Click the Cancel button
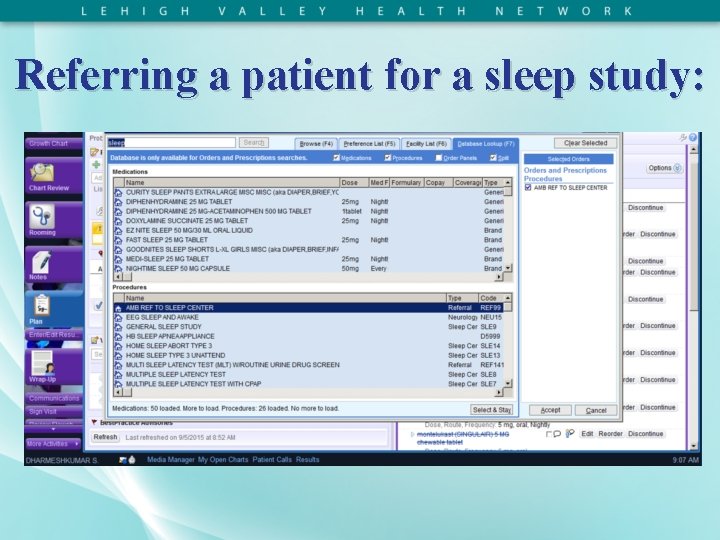The image size is (720, 540). (596, 411)
